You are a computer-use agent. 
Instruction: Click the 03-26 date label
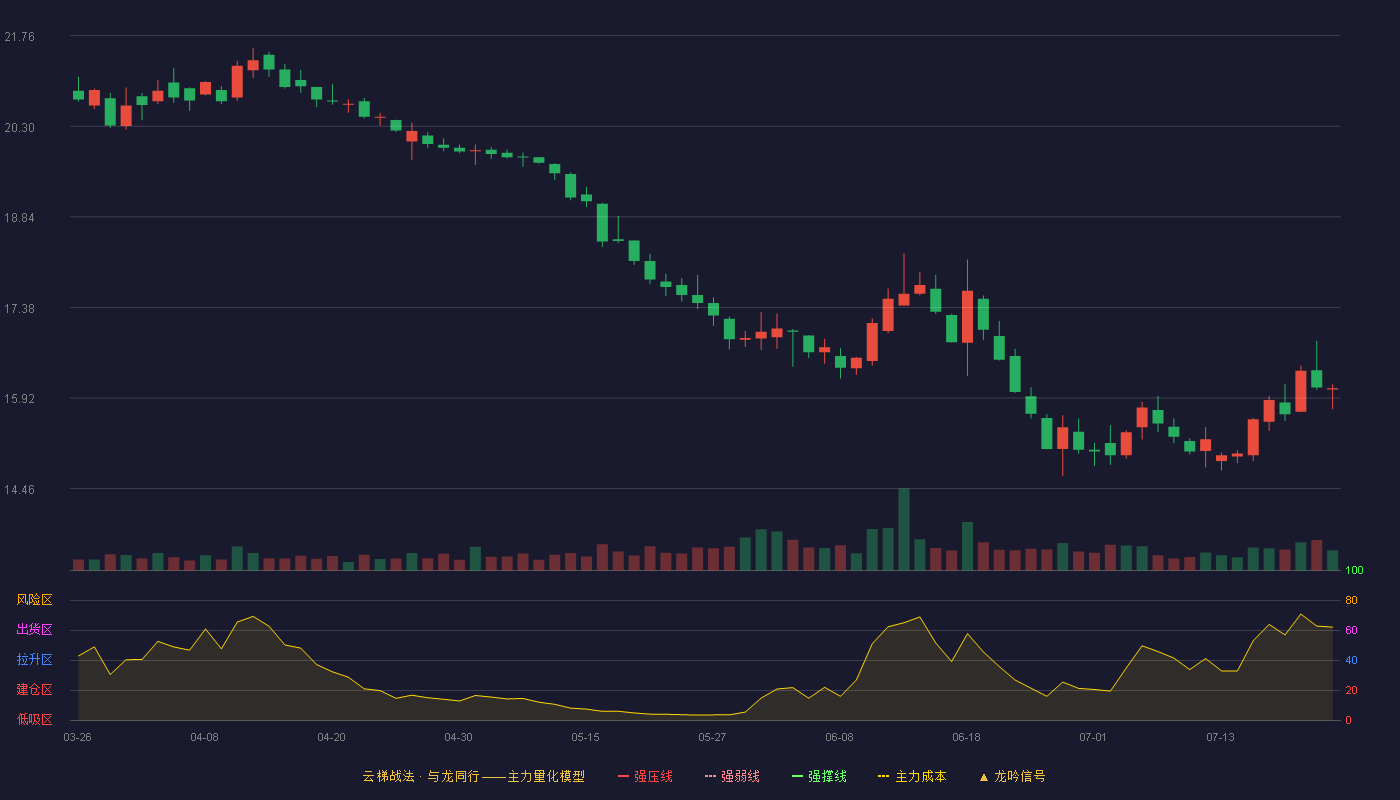click(77, 737)
